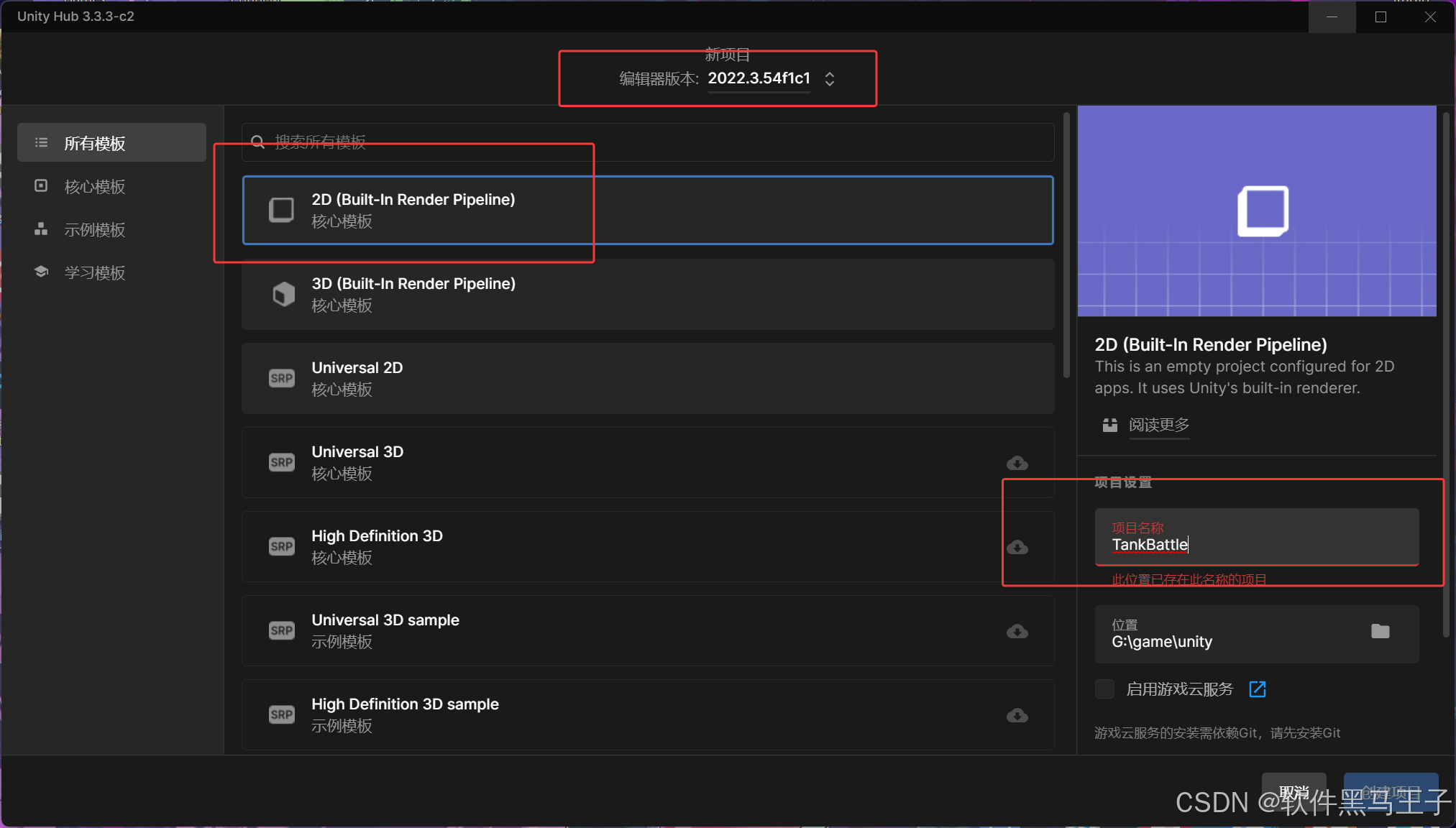The height and width of the screenshot is (828, 1456).
Task: Download High Definition 3D sample template
Action: click(1017, 715)
